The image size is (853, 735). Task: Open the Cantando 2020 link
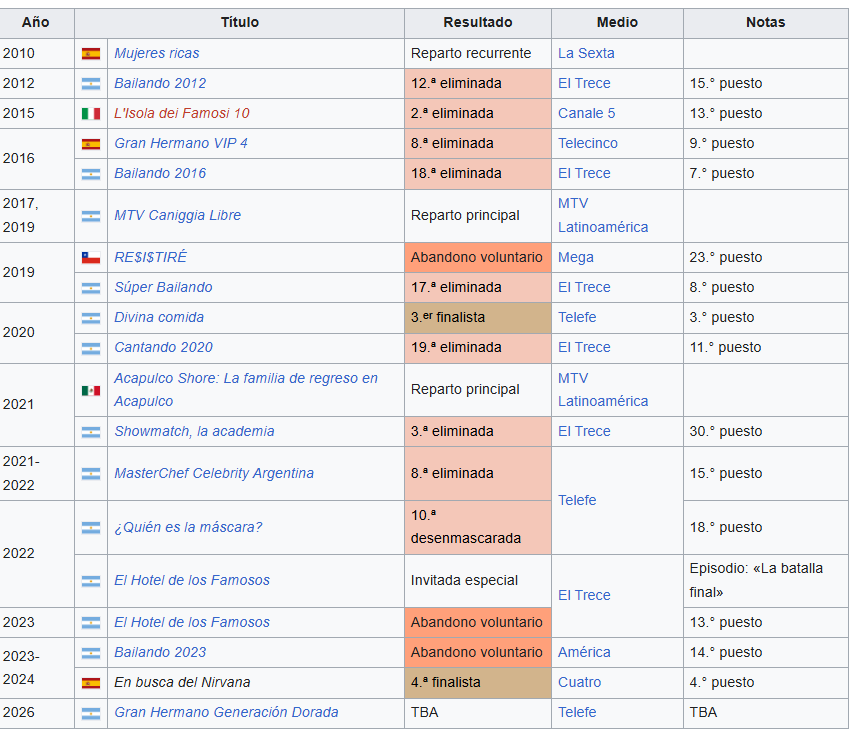163,347
